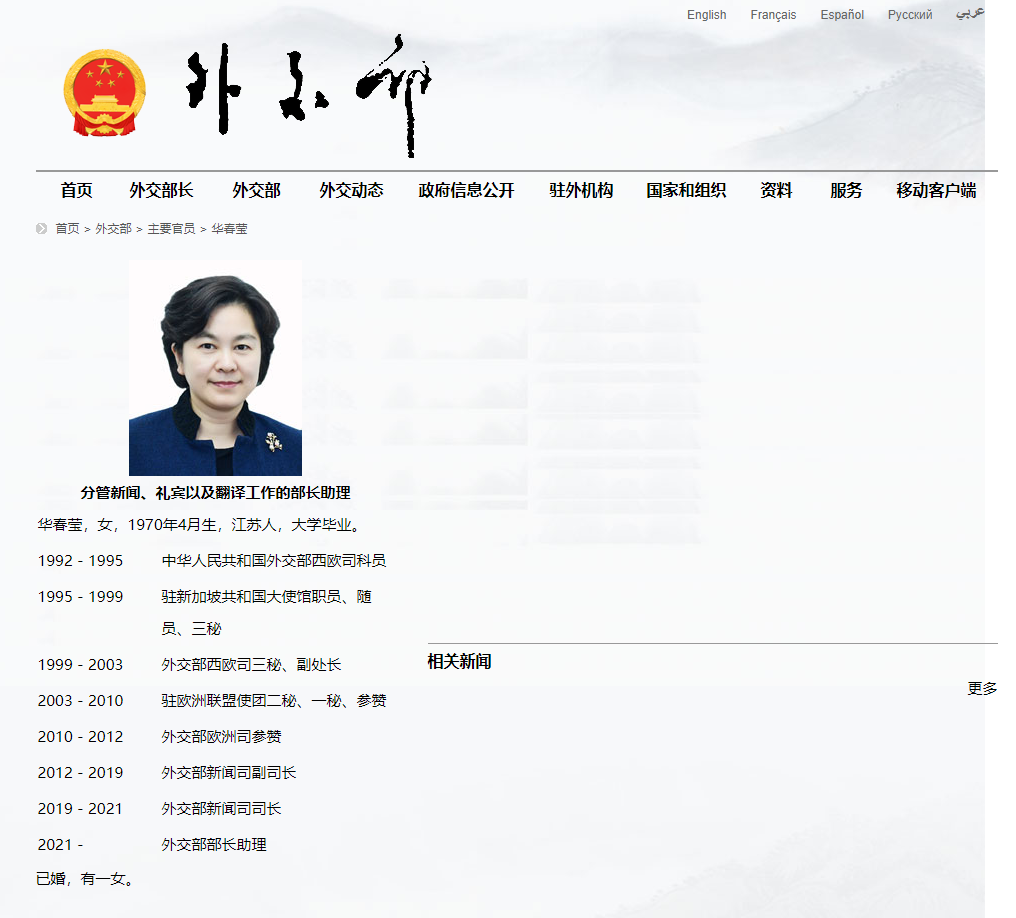Viewport: 1016px width, 918px height.
Task: Open the 外交部 navigation menu item
Action: pos(257,190)
